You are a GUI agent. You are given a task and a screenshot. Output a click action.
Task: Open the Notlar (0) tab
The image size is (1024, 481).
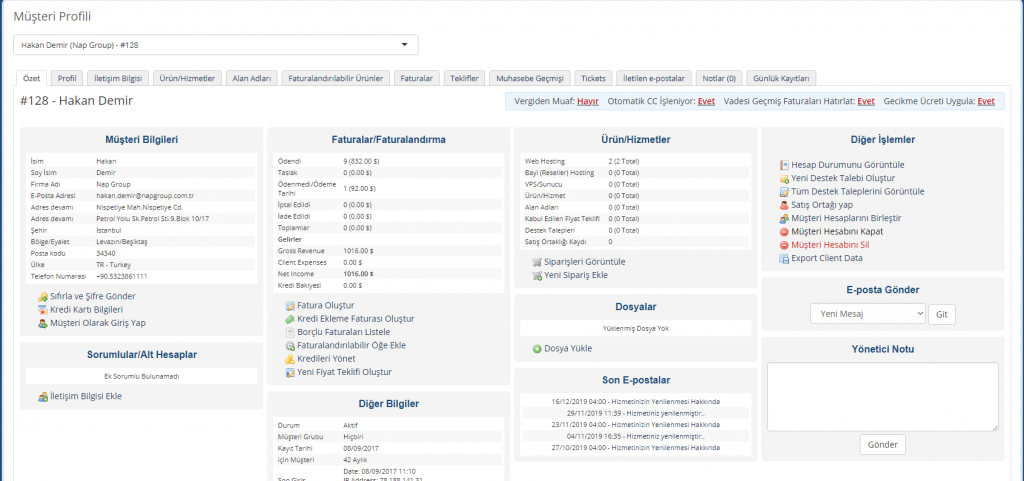tap(718, 78)
